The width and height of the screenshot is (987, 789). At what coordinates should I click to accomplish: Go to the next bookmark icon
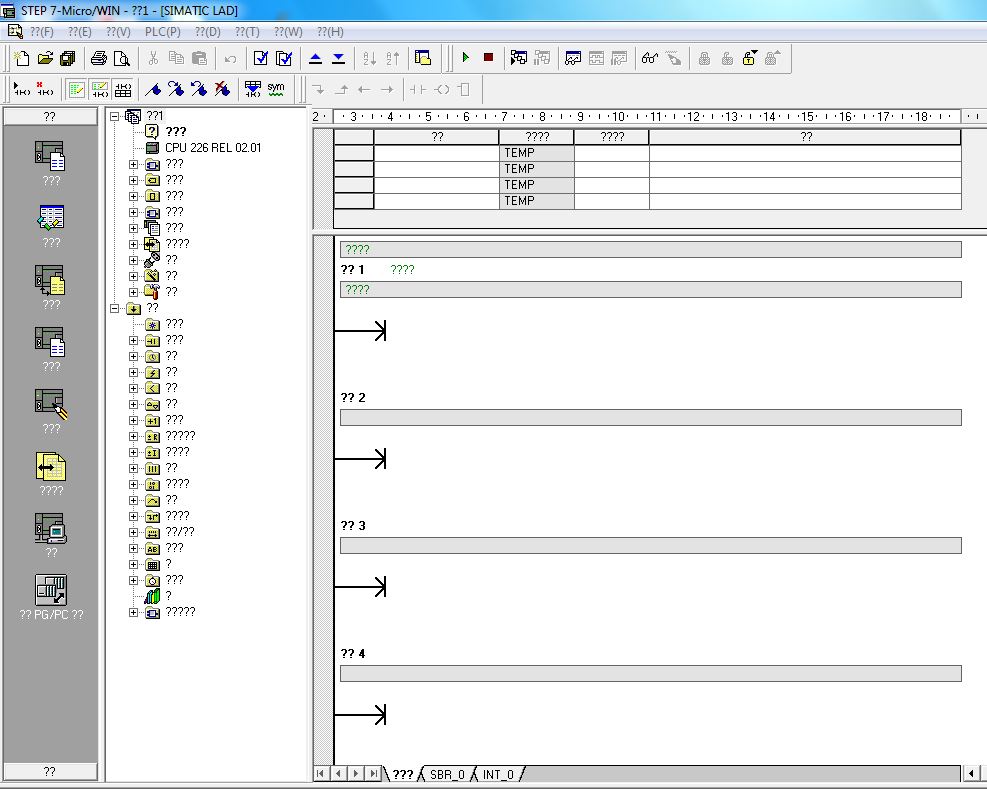[176, 89]
